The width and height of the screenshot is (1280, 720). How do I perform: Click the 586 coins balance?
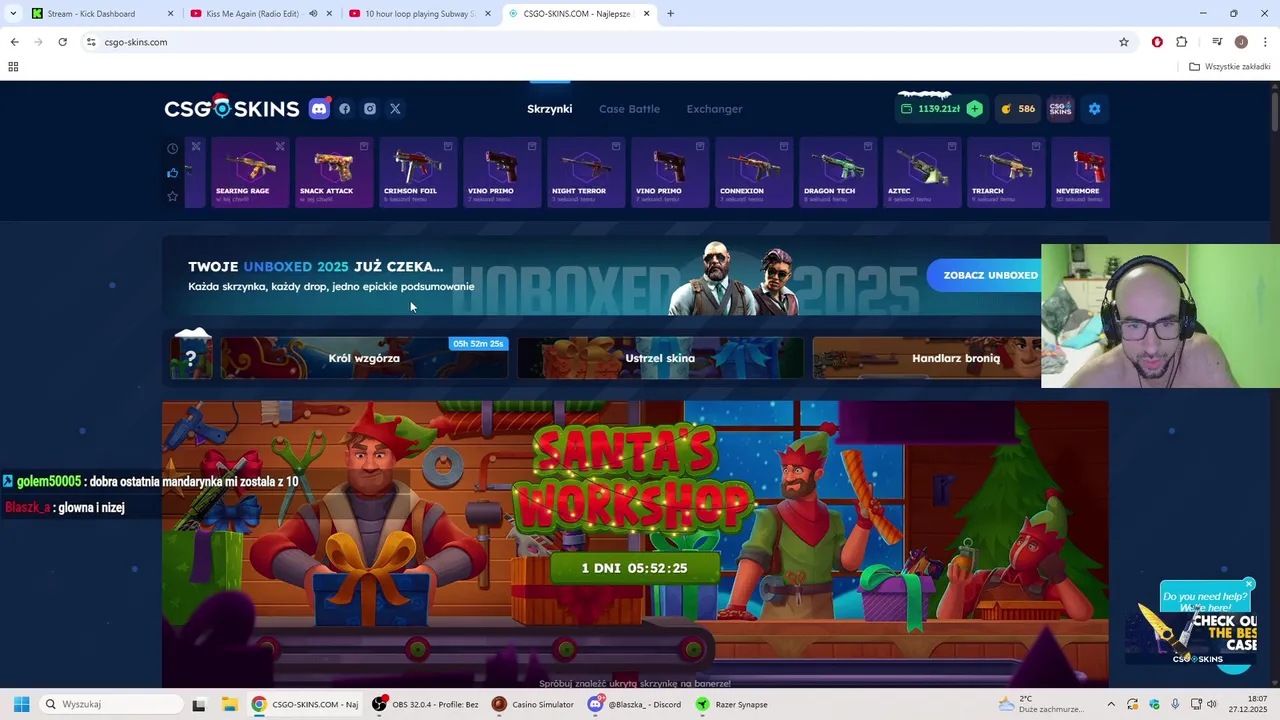click(1018, 109)
